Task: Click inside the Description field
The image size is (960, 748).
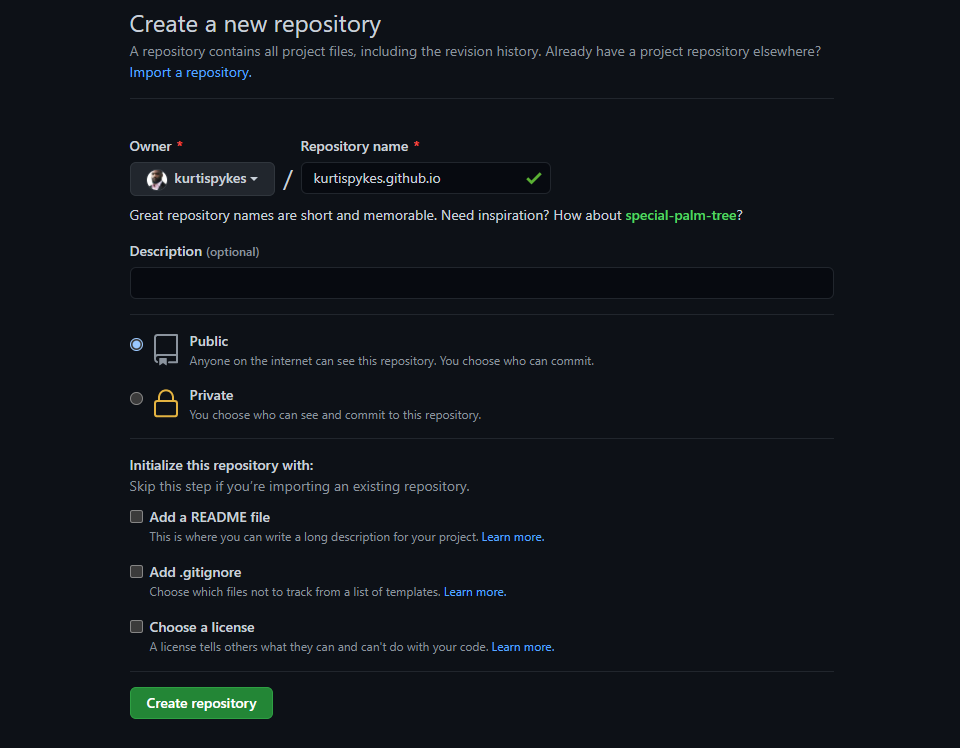Action: click(480, 283)
